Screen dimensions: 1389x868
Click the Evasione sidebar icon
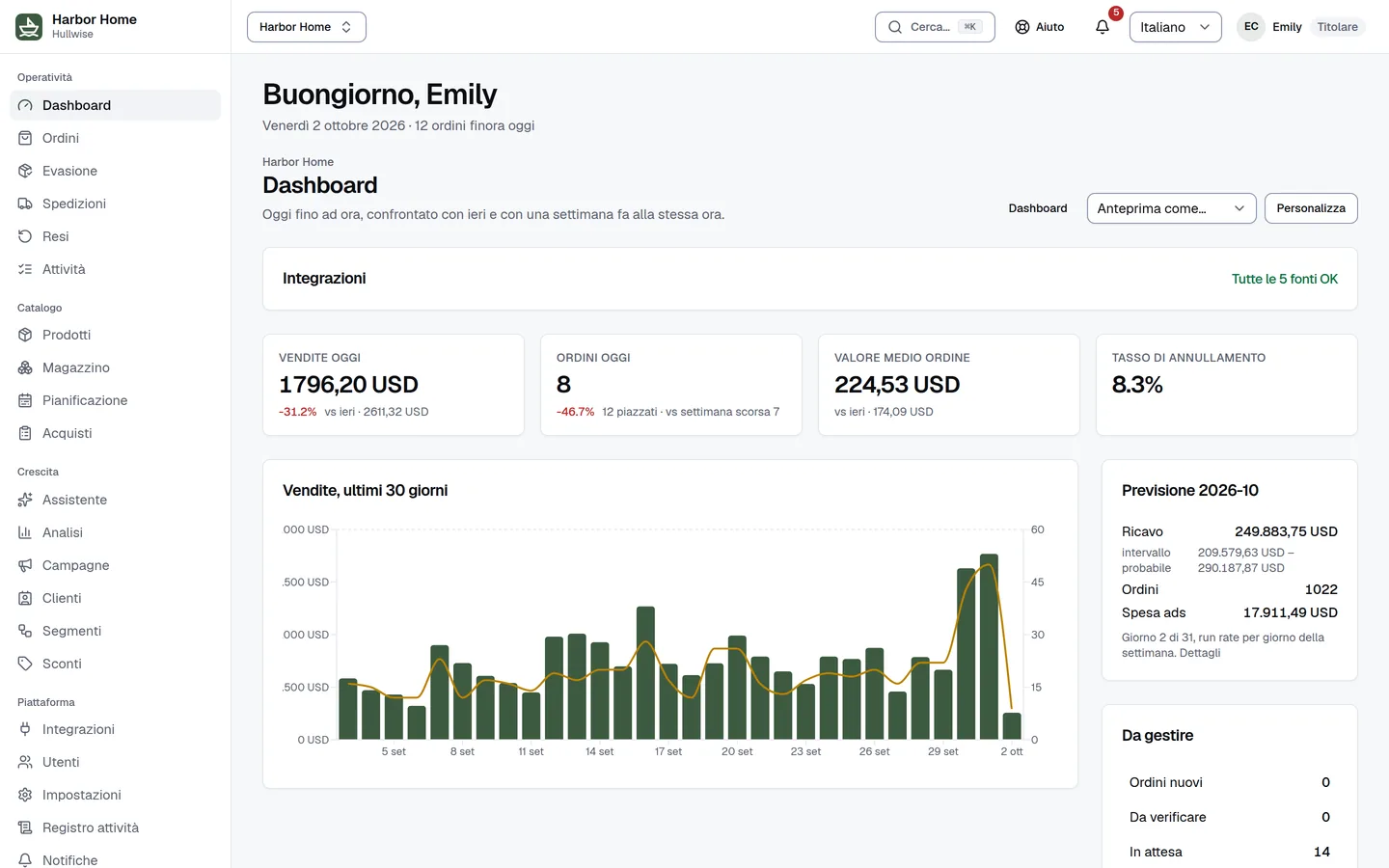[x=25, y=171]
